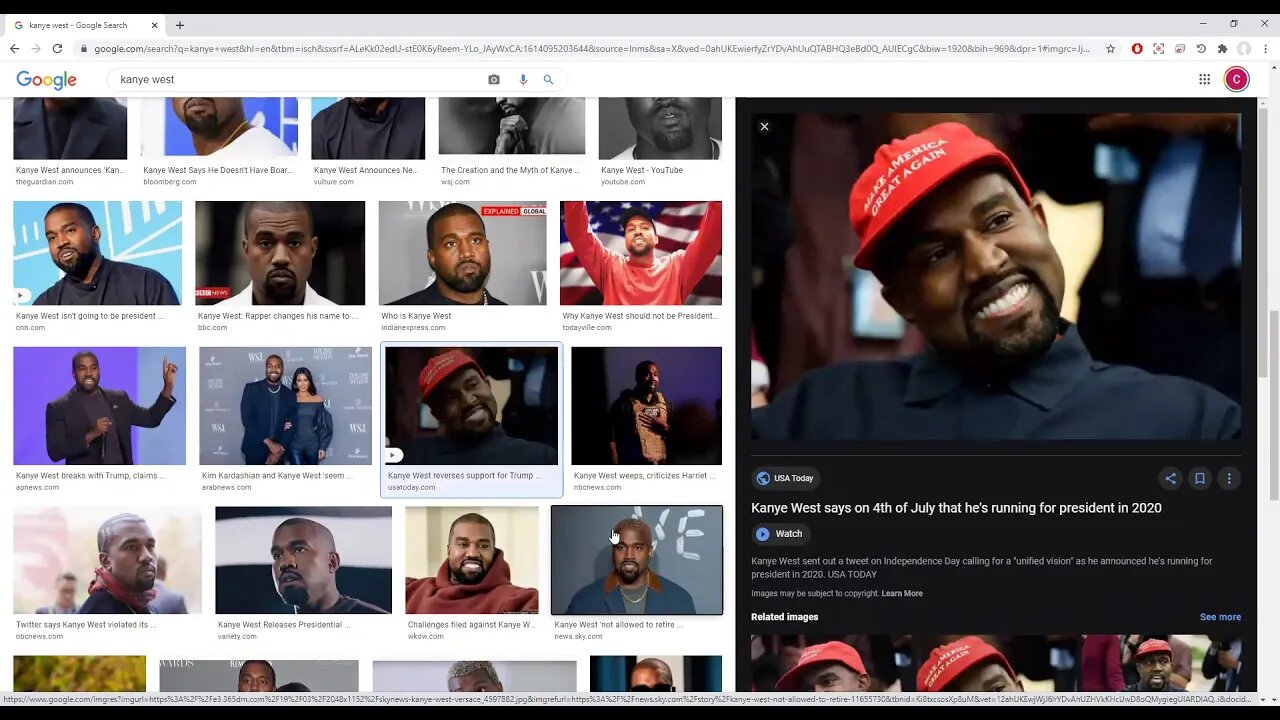Open the Google account 'C' avatar

tap(1237, 79)
